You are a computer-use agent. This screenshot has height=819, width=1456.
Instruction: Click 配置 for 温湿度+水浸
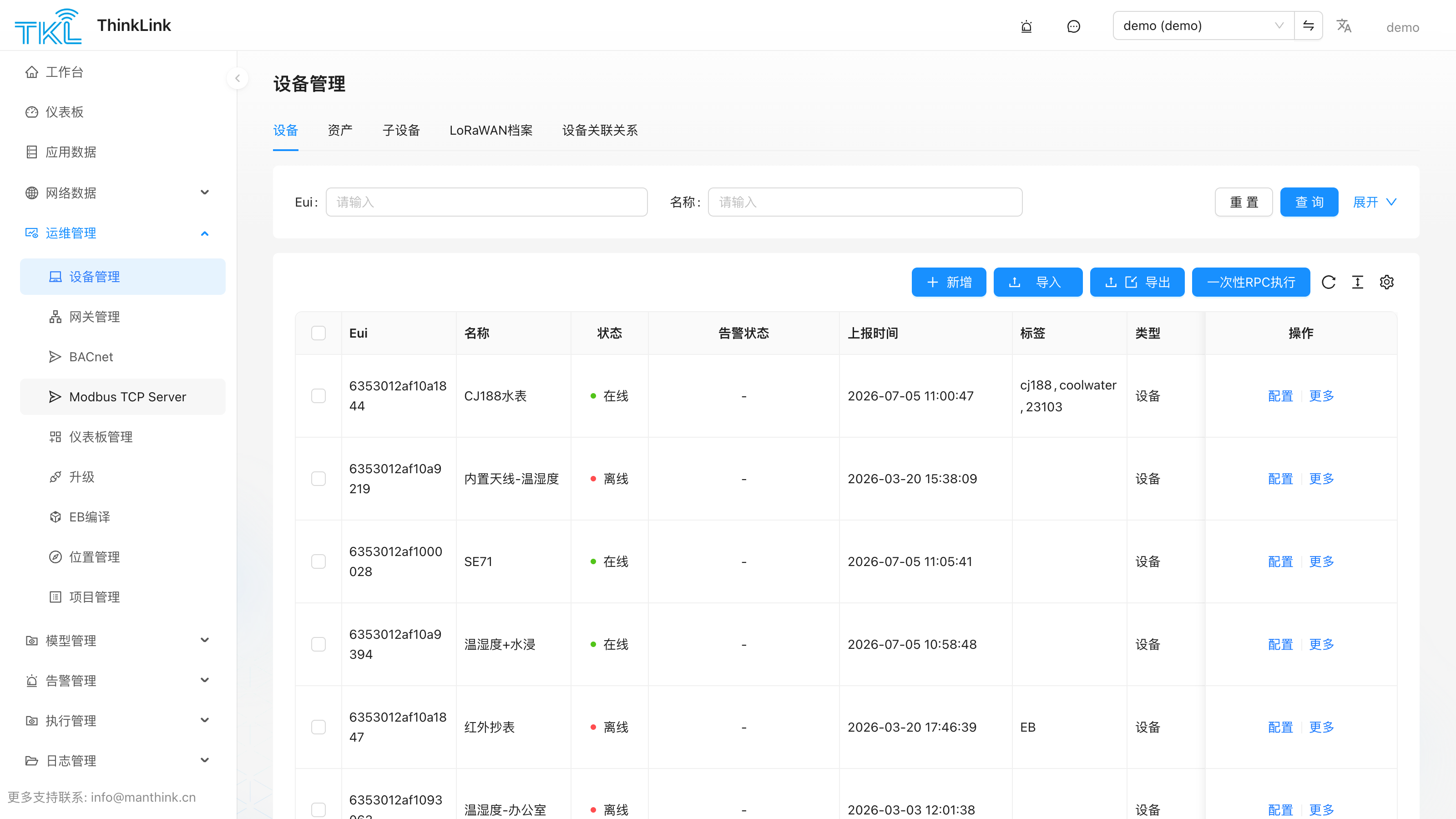point(1280,644)
